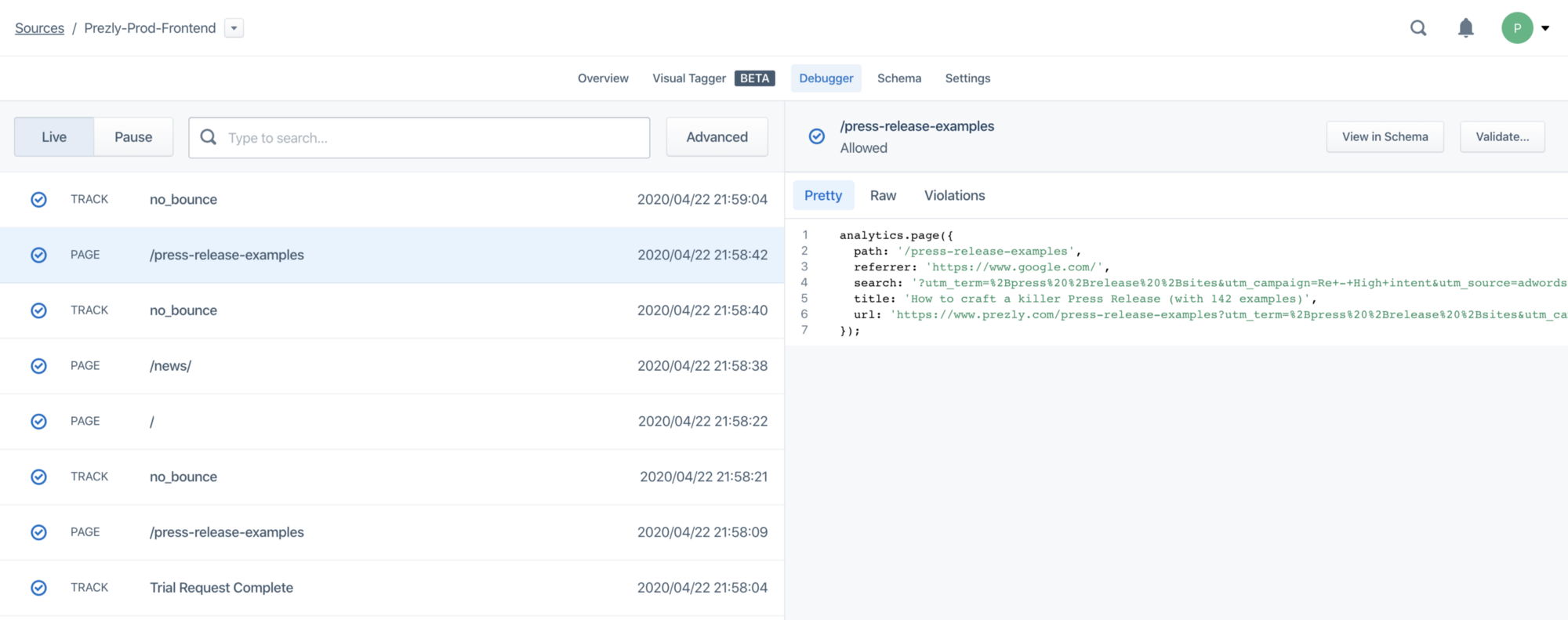The height and width of the screenshot is (620, 1568).
Task: Click check icon of 21:59:04 no_bounce event
Action: [x=38, y=200]
